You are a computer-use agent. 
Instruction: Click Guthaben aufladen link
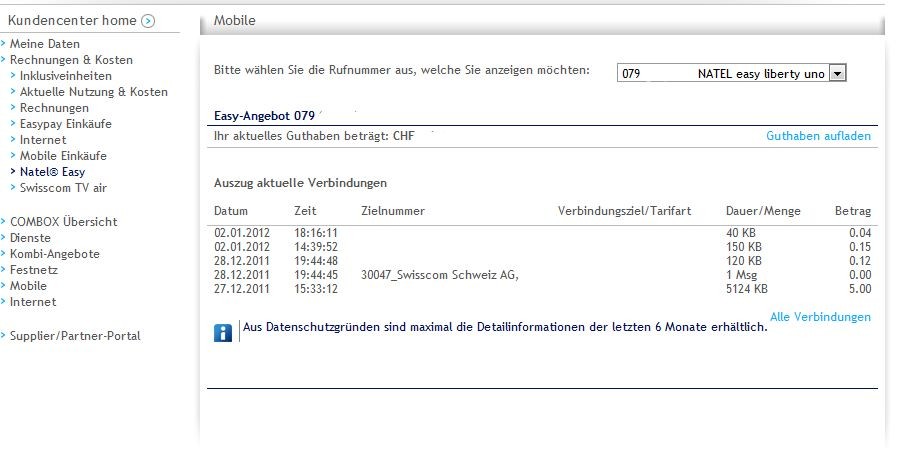(818, 136)
